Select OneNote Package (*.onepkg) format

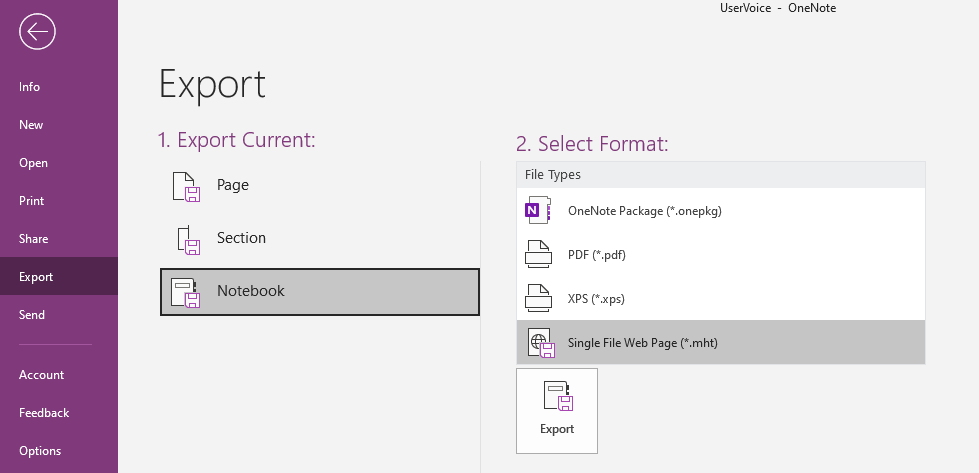pos(721,210)
